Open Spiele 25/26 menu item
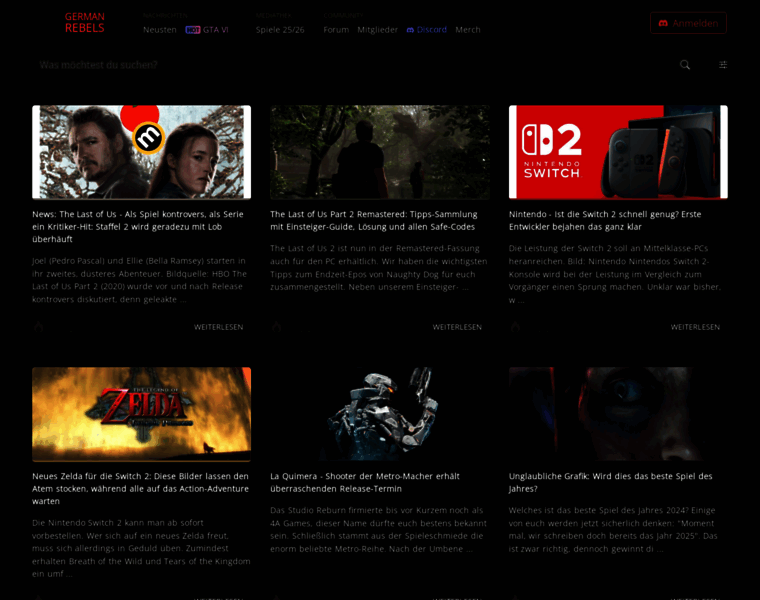 [280, 30]
